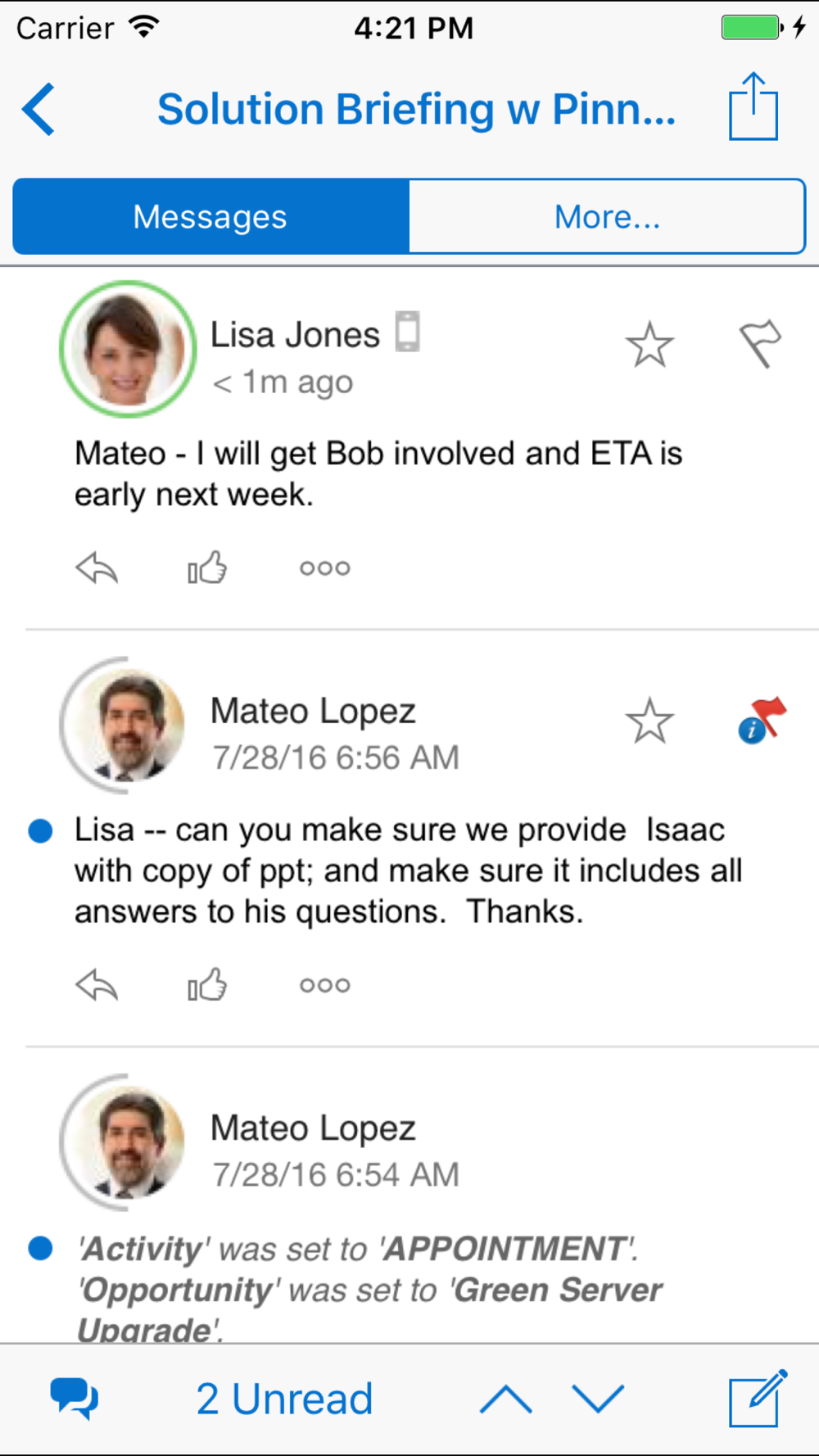Reply to Mateo Lopez's ppt message
The width and height of the screenshot is (819, 1456).
[x=97, y=984]
